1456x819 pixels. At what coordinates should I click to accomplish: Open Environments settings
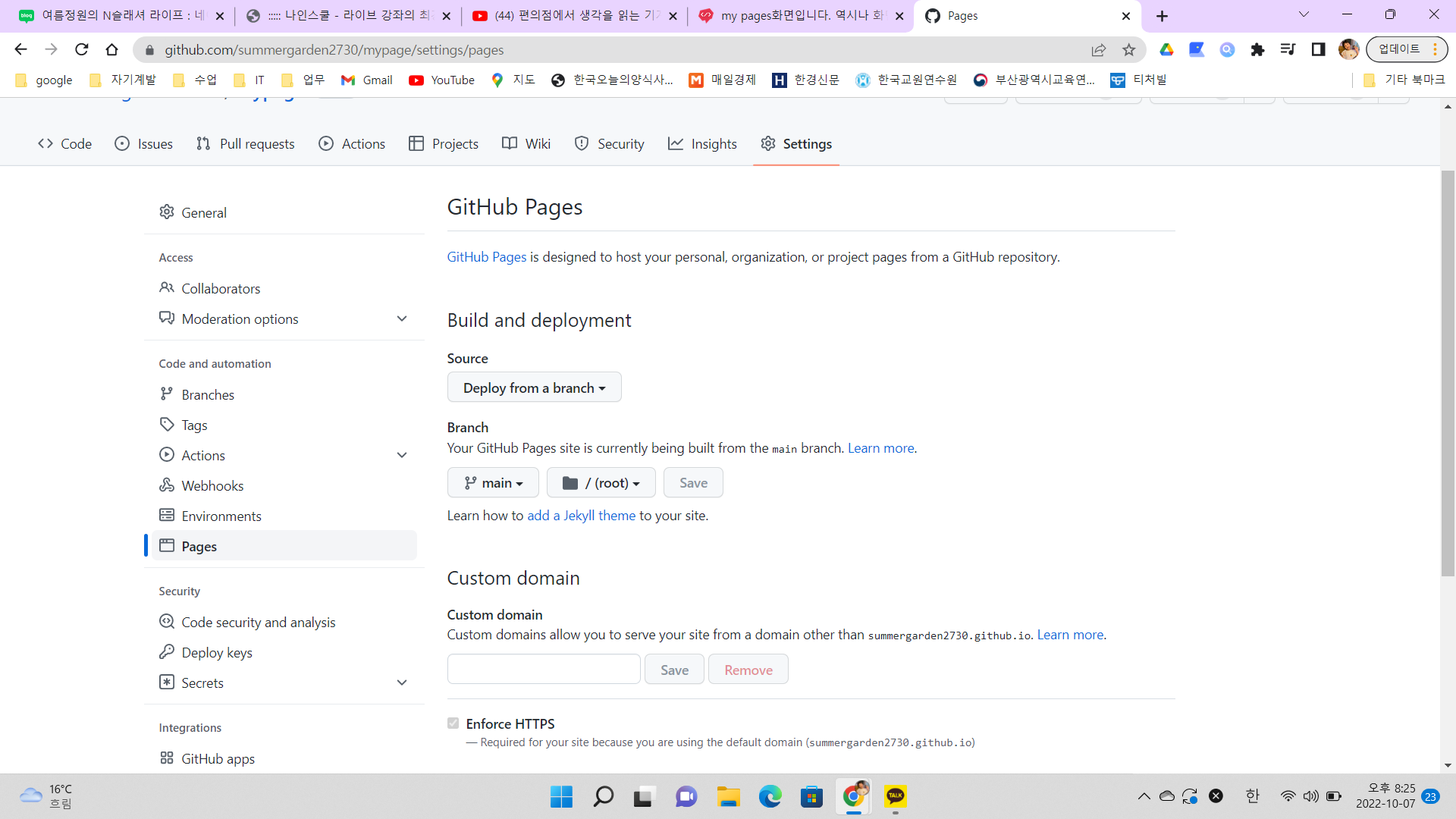pos(284,516)
